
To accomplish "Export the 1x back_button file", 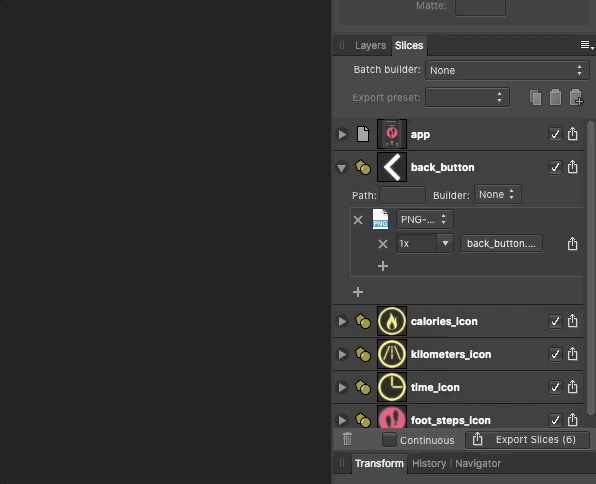I will [572, 243].
